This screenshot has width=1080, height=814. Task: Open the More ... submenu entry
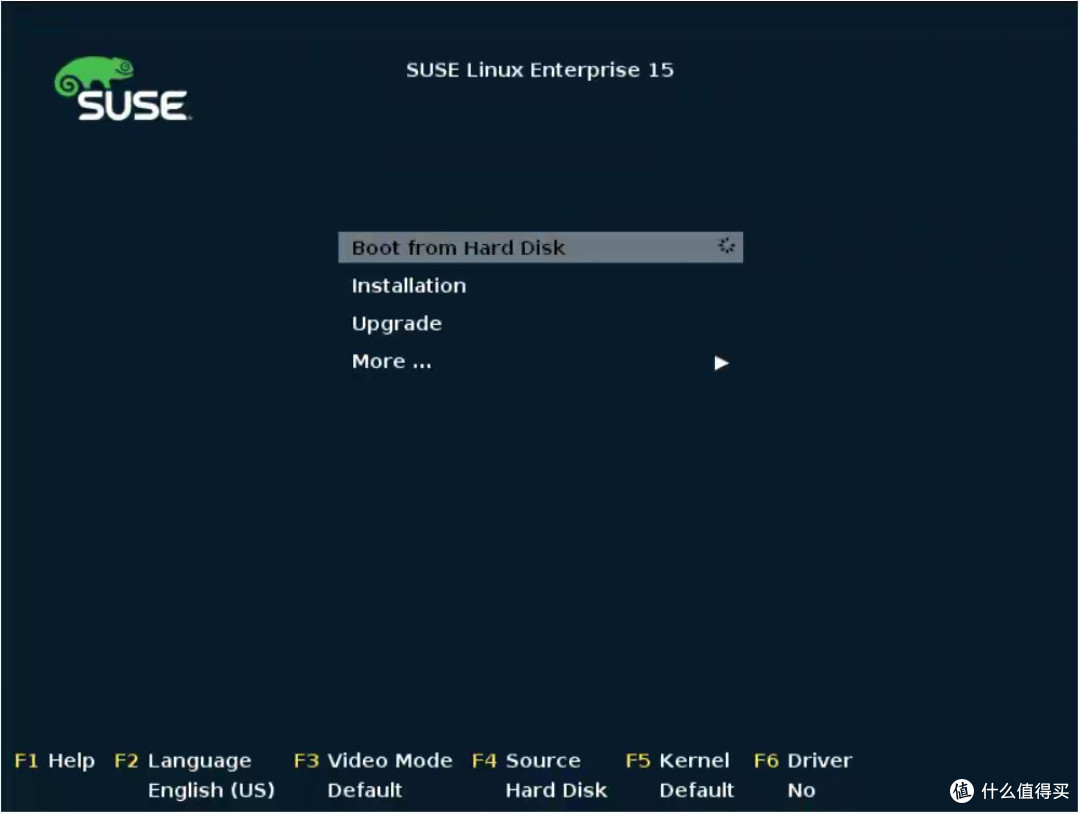(391, 362)
